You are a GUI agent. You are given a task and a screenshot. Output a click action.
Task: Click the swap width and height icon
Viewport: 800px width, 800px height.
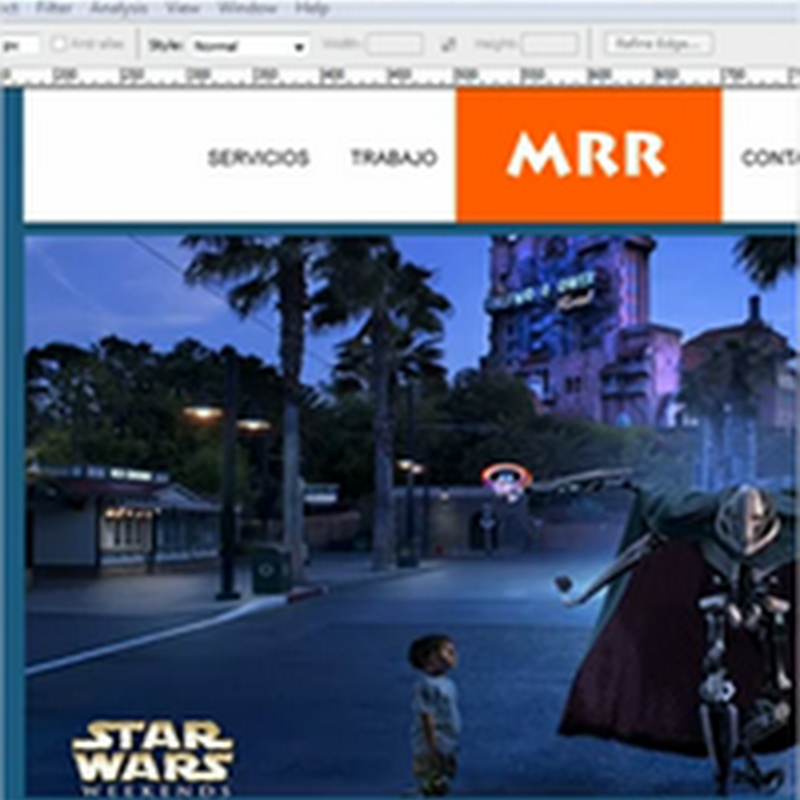(x=449, y=45)
